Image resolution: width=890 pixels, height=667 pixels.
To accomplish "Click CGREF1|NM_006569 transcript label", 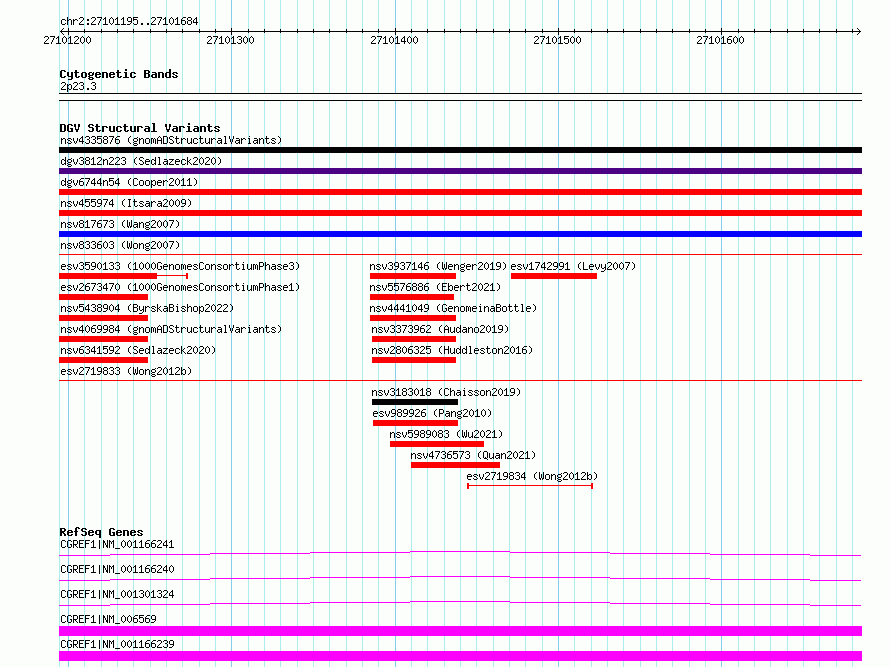I will (108, 619).
